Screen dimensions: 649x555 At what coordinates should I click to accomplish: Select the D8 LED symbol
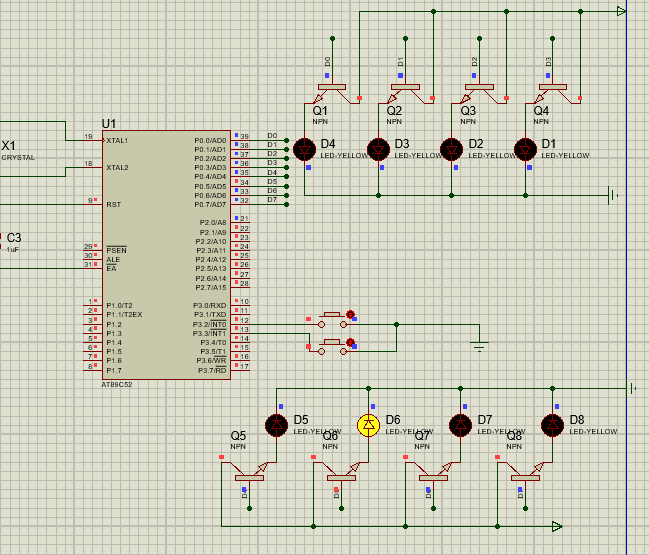click(552, 425)
